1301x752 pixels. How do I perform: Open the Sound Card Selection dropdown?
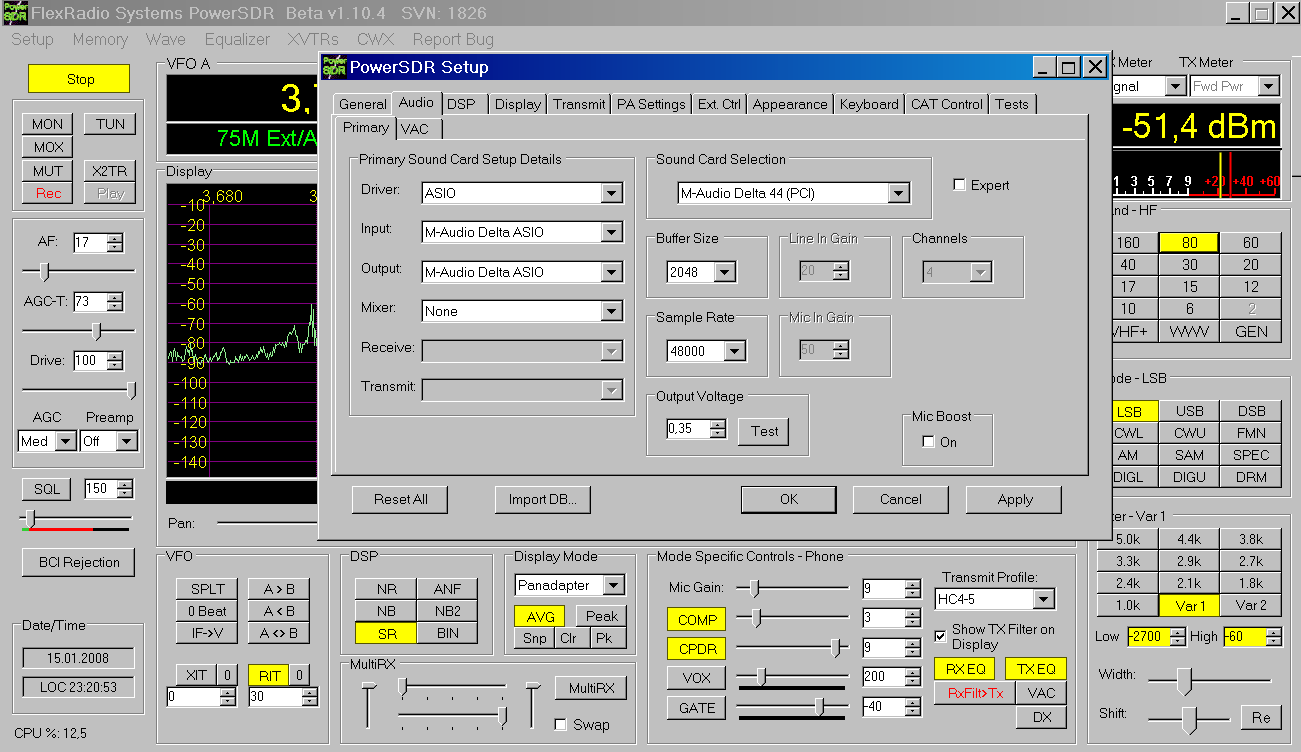897,193
